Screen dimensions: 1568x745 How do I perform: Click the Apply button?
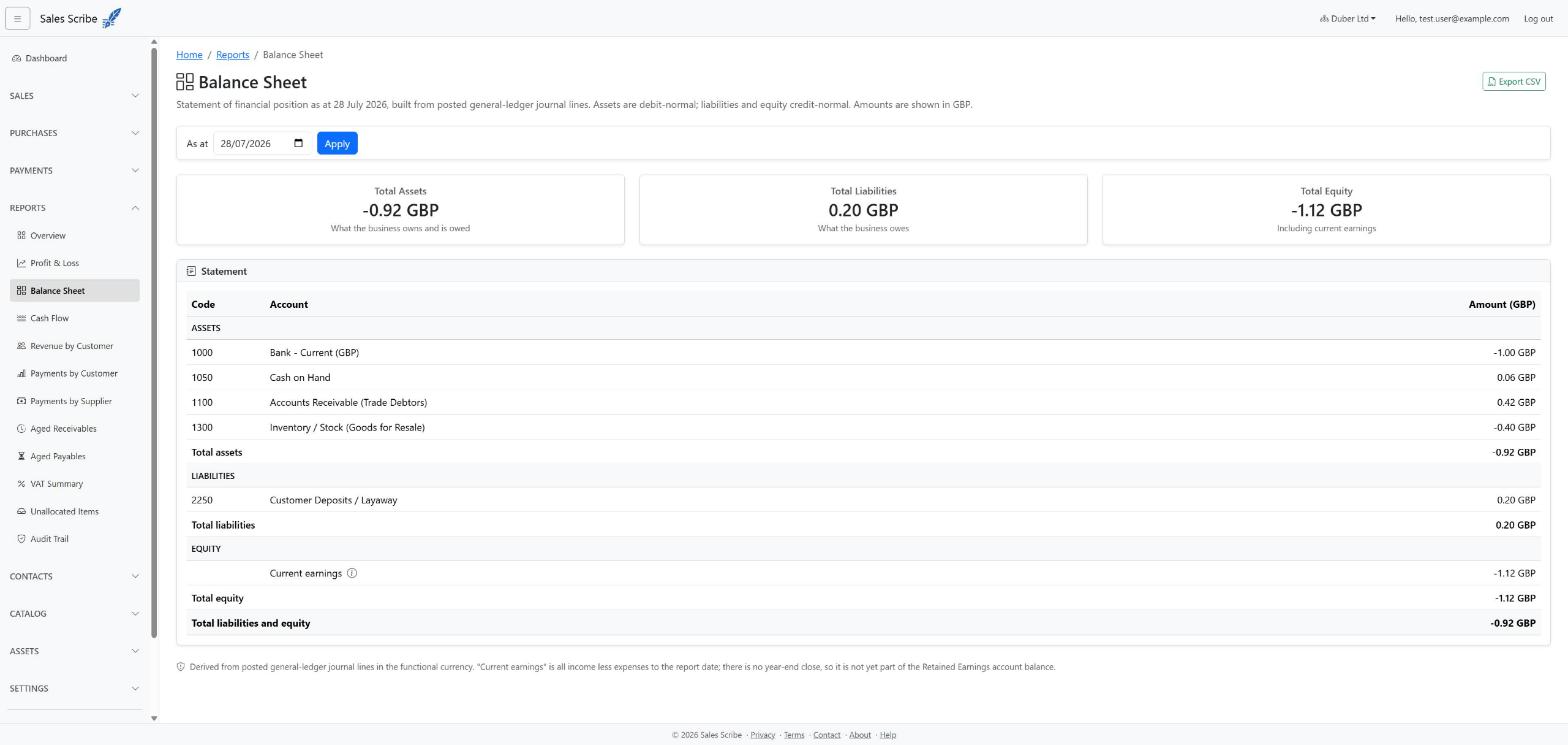pyautogui.click(x=337, y=143)
